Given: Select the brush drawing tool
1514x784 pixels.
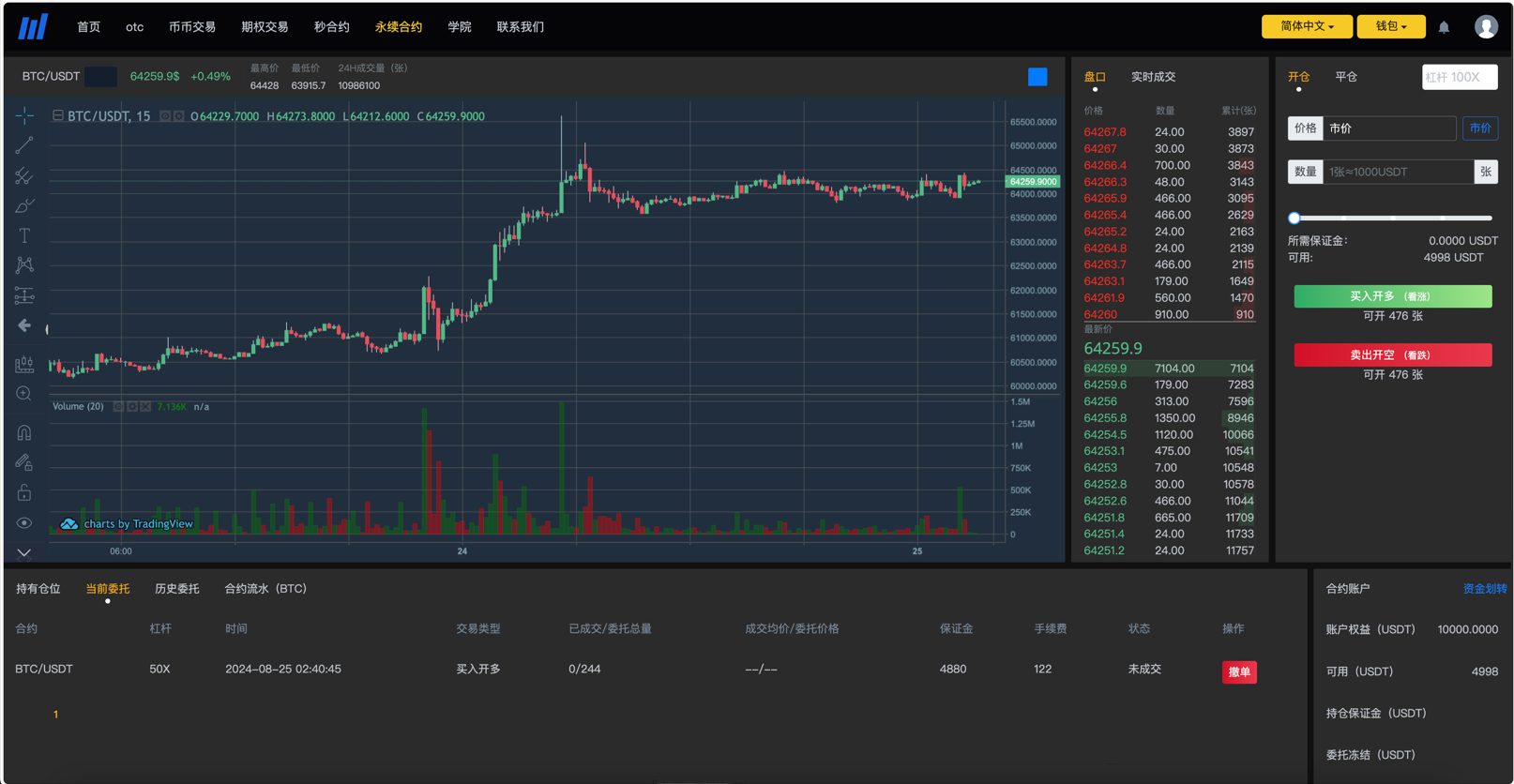Looking at the screenshot, I should coord(24,205).
